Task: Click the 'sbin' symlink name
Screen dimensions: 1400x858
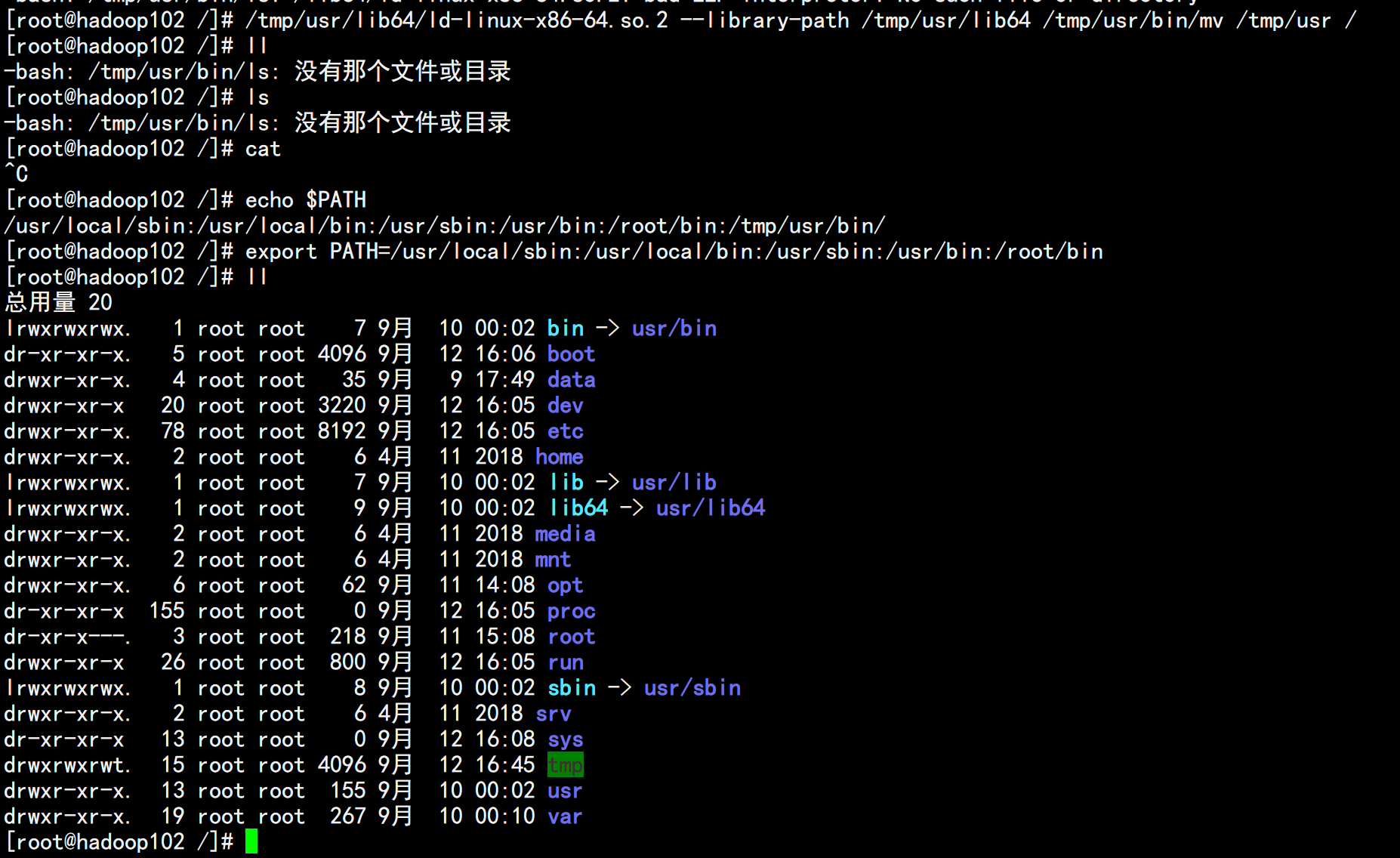Action: (572, 688)
